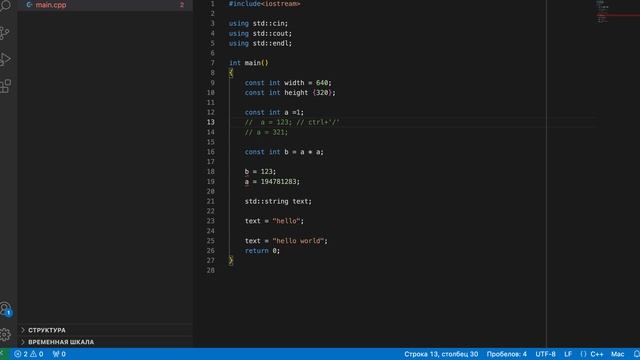
Task: Click the 'b = 123;' error line
Action: [260, 171]
